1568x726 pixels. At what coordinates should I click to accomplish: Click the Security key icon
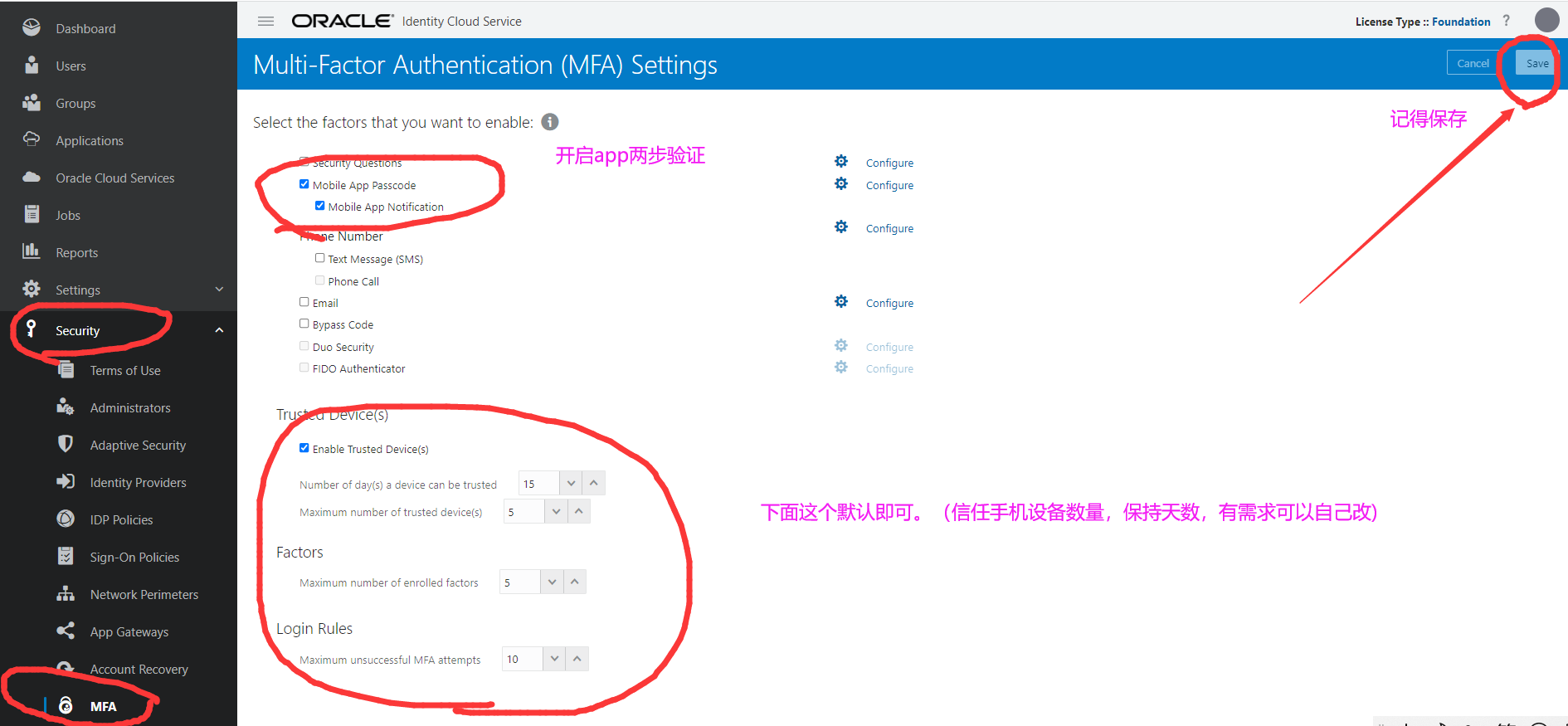pos(31,329)
